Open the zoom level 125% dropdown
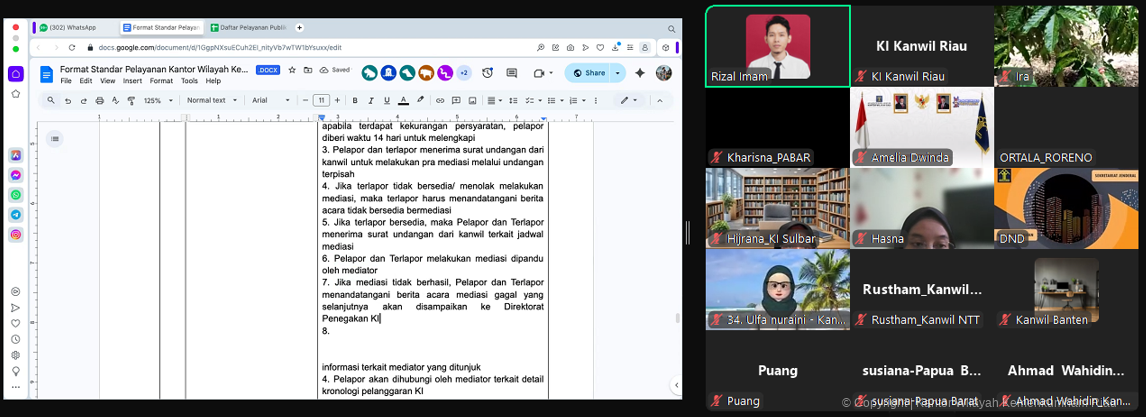Screen dimensions: 1146x417 tap(156, 100)
